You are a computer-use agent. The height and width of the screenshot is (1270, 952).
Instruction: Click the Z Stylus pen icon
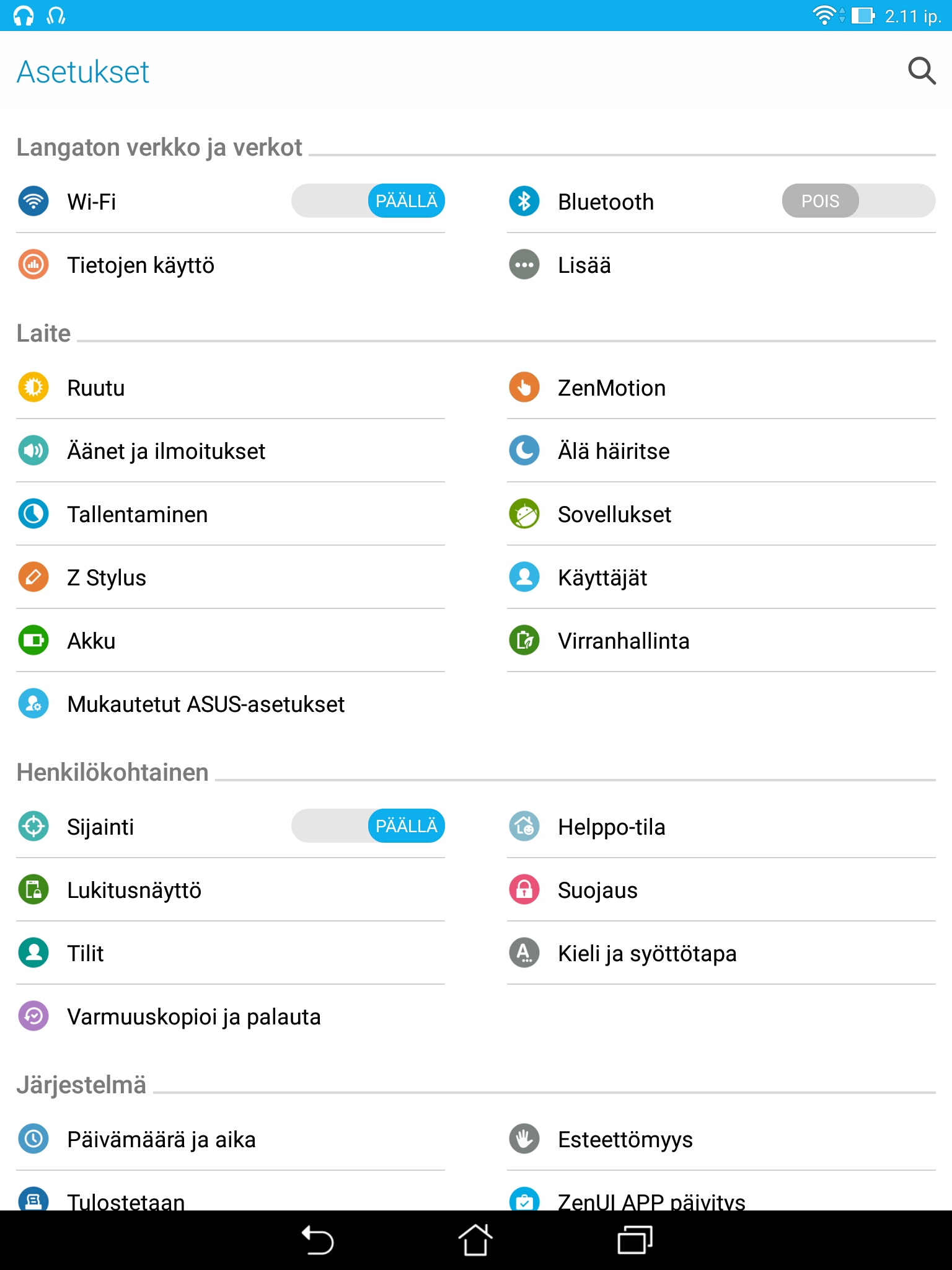pyautogui.click(x=33, y=577)
